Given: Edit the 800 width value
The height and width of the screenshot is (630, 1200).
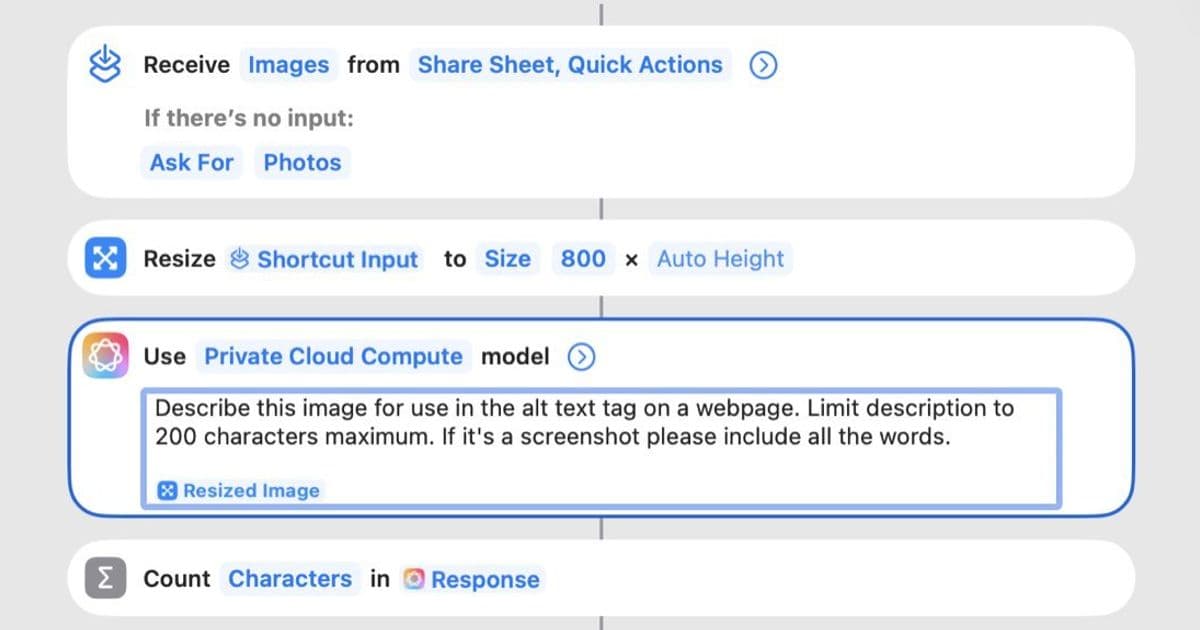Looking at the screenshot, I should tap(583, 259).
